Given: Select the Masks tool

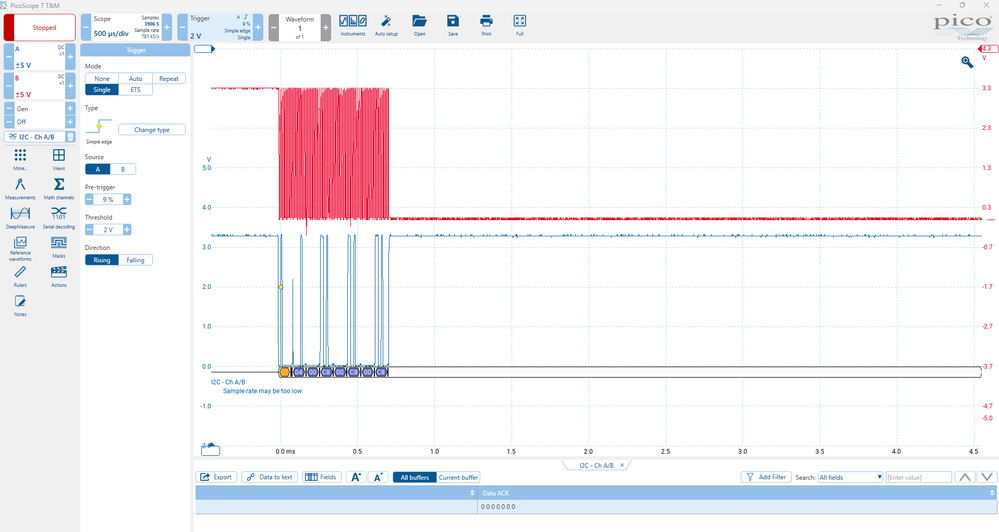Looking at the screenshot, I should [59, 244].
